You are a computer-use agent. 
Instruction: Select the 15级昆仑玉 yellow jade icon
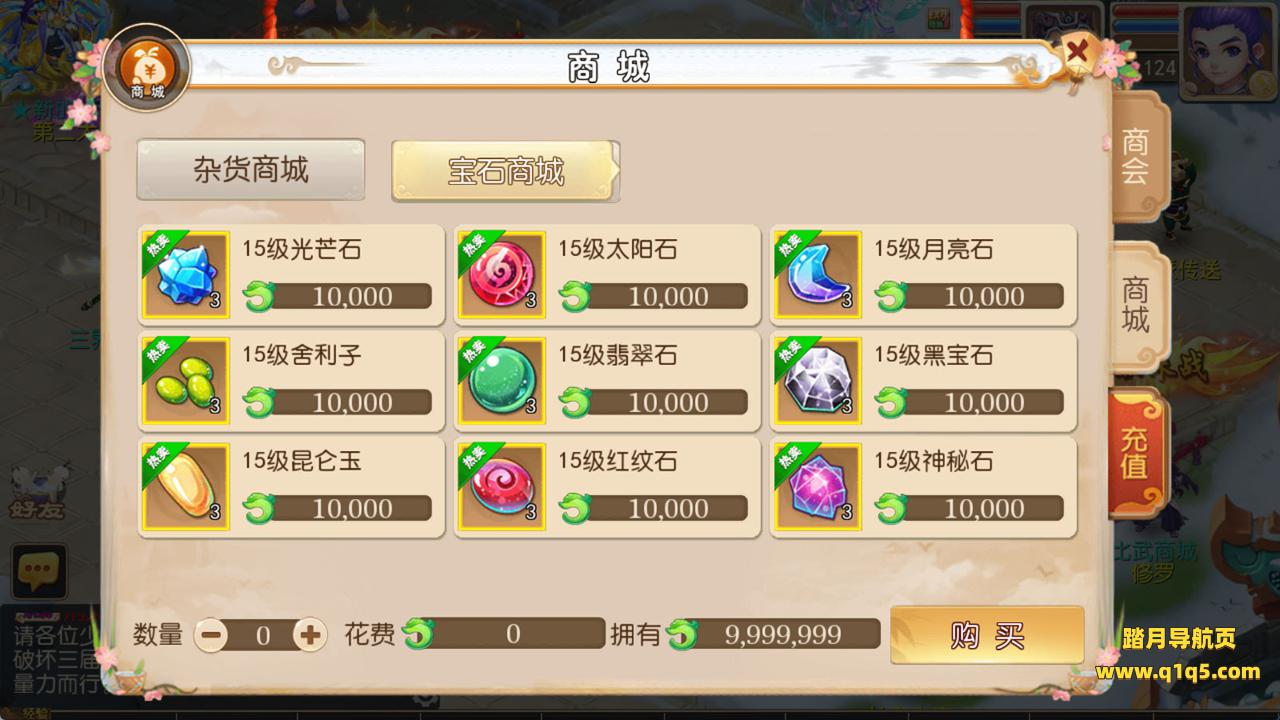click(186, 485)
